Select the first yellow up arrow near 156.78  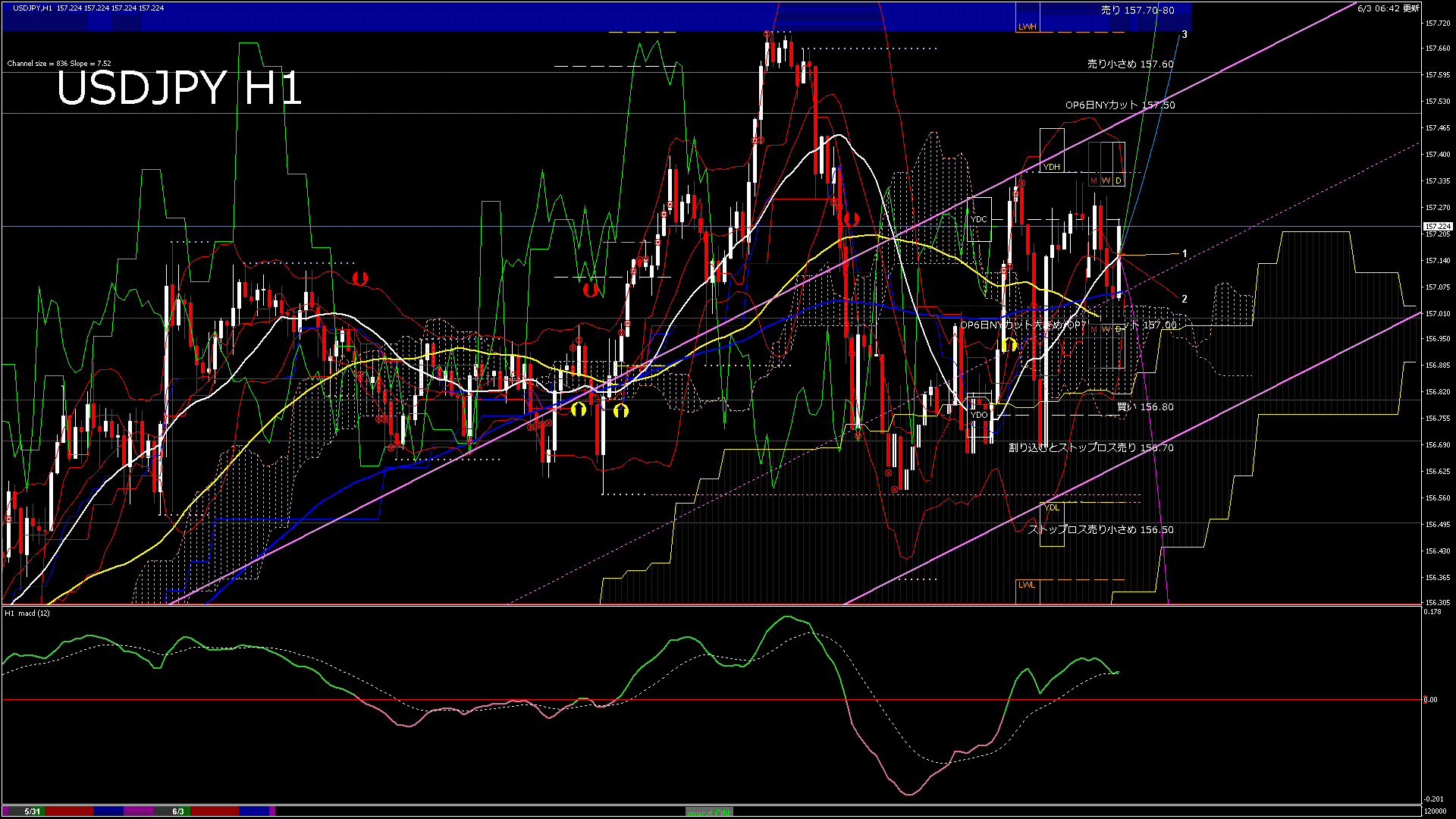pyautogui.click(x=579, y=410)
